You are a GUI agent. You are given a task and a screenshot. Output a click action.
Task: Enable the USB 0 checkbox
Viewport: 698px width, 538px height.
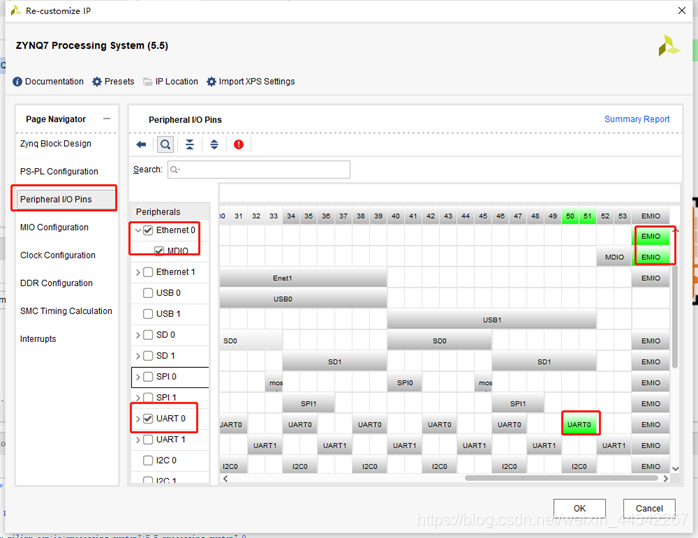click(x=148, y=293)
